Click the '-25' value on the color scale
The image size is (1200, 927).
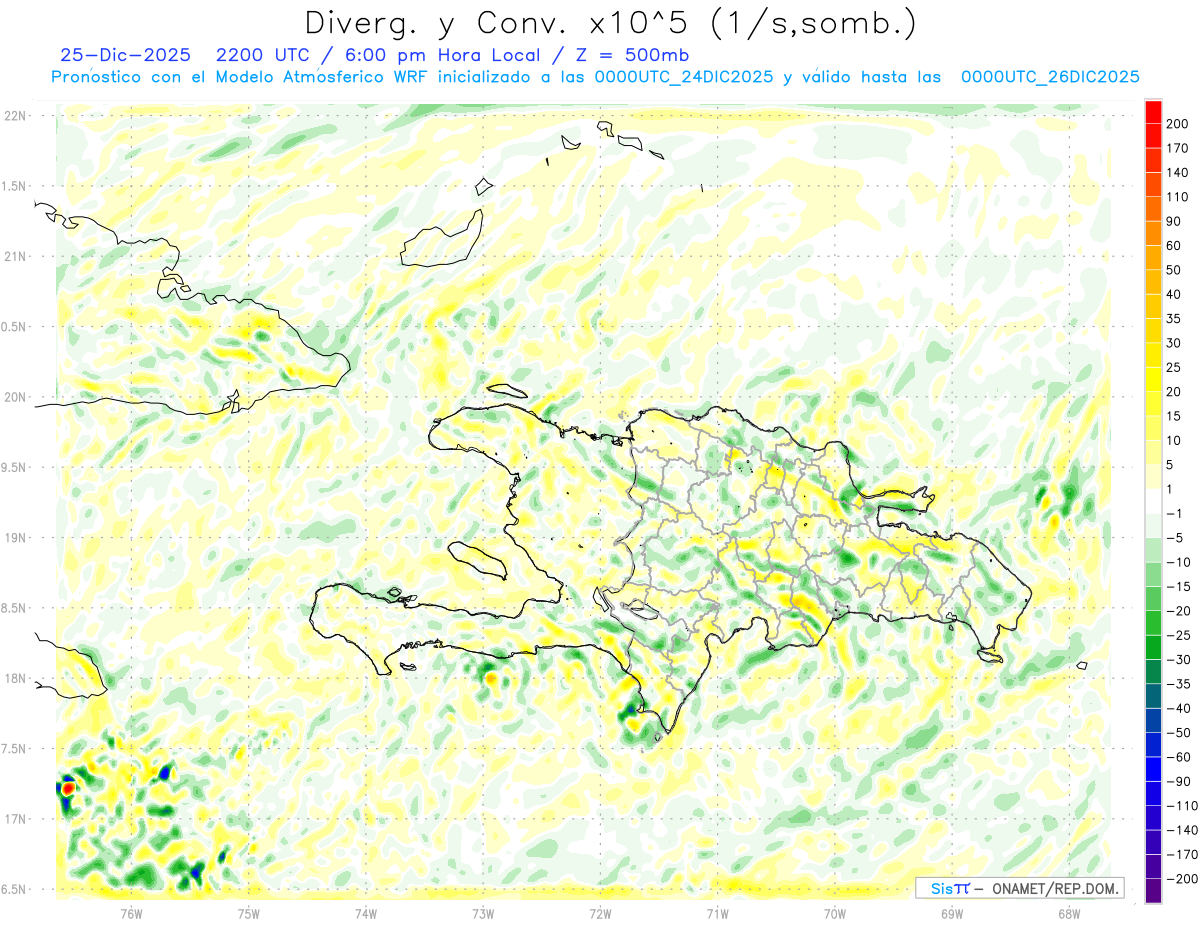pos(1179,636)
